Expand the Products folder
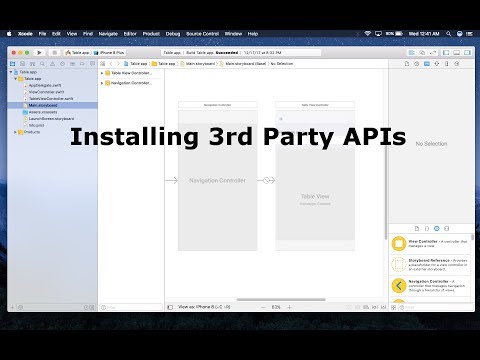The image size is (480, 360). [15, 132]
